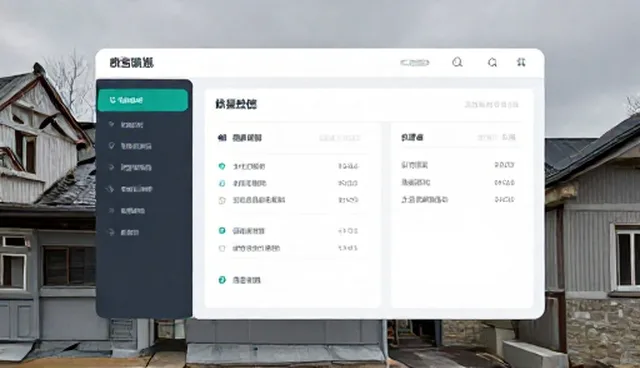Click the magnifying glass search icon in header
Image resolution: width=640 pixels, height=368 pixels.
click(x=457, y=62)
